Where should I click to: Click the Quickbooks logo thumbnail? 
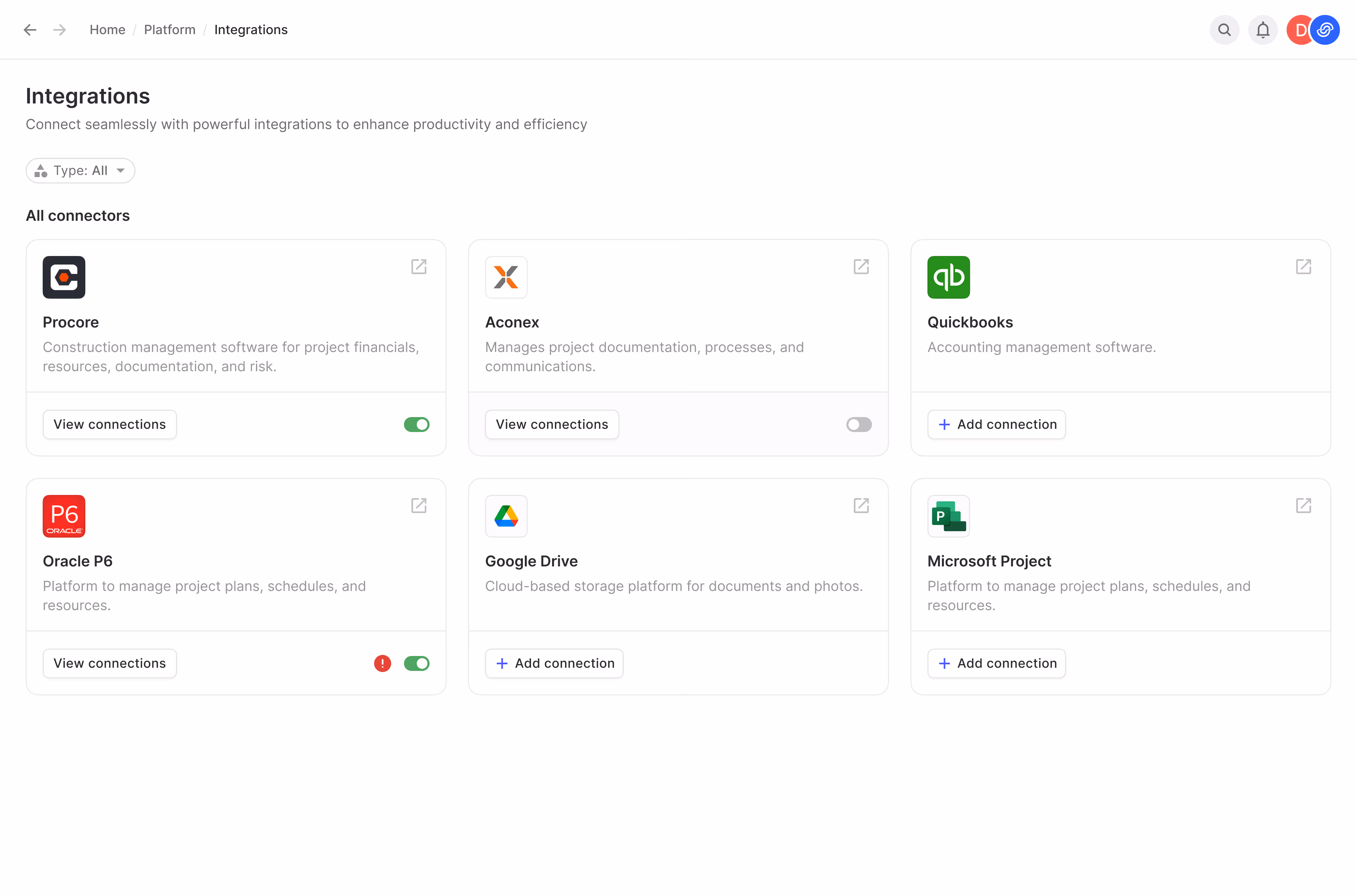point(948,277)
